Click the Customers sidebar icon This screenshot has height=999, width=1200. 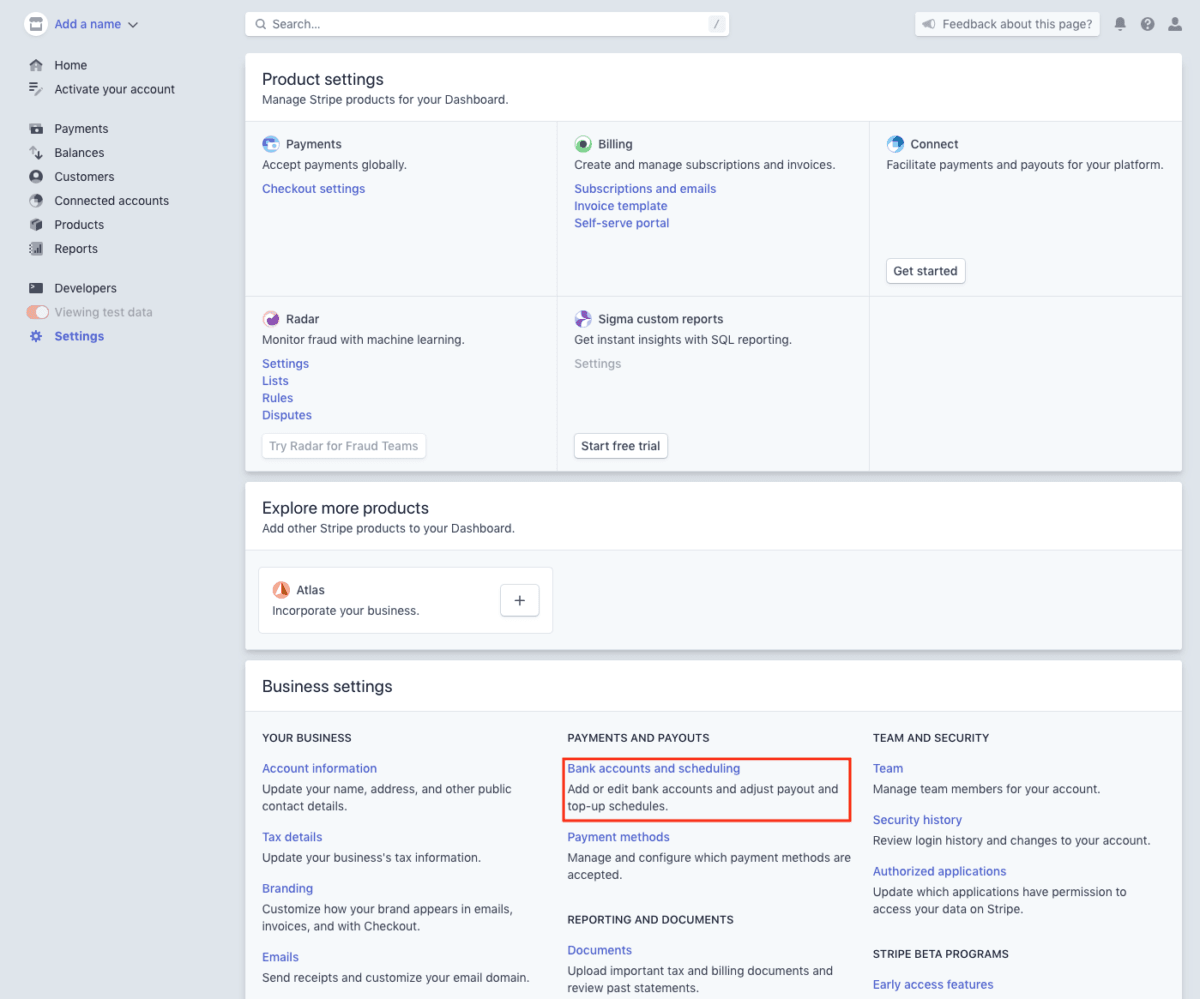[36, 177]
